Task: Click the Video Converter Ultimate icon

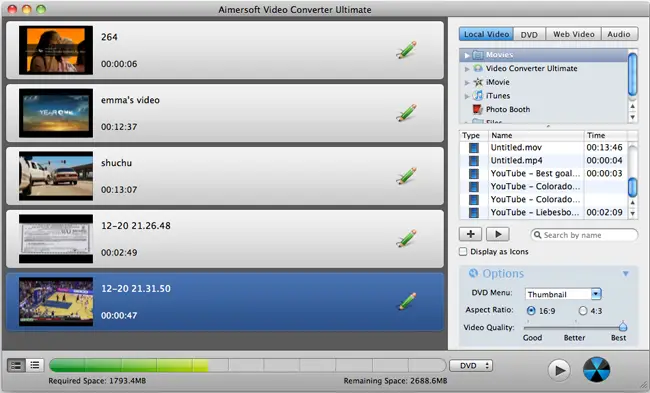Action: click(478, 68)
